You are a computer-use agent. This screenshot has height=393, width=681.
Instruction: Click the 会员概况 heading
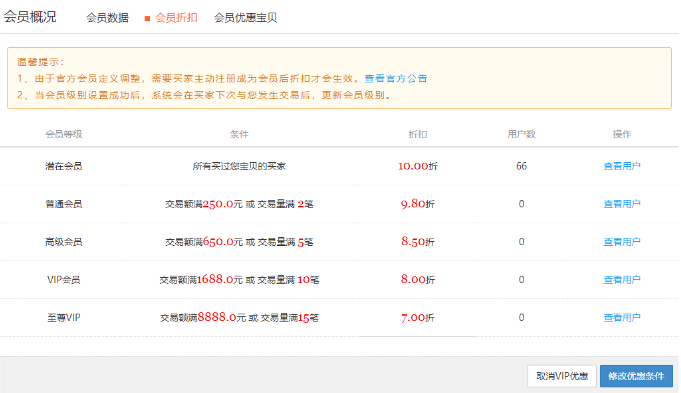coord(30,17)
